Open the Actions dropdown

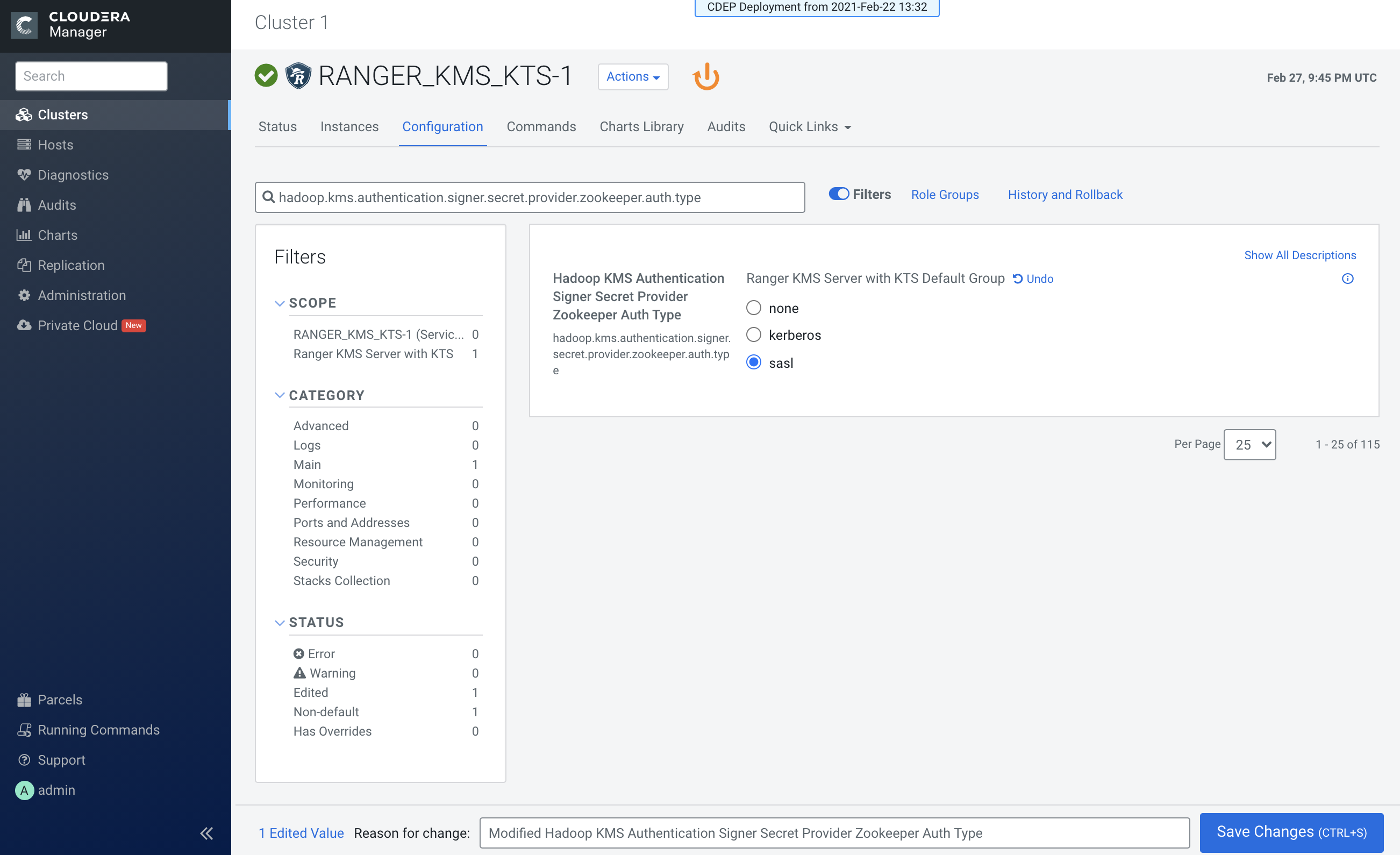tap(632, 77)
